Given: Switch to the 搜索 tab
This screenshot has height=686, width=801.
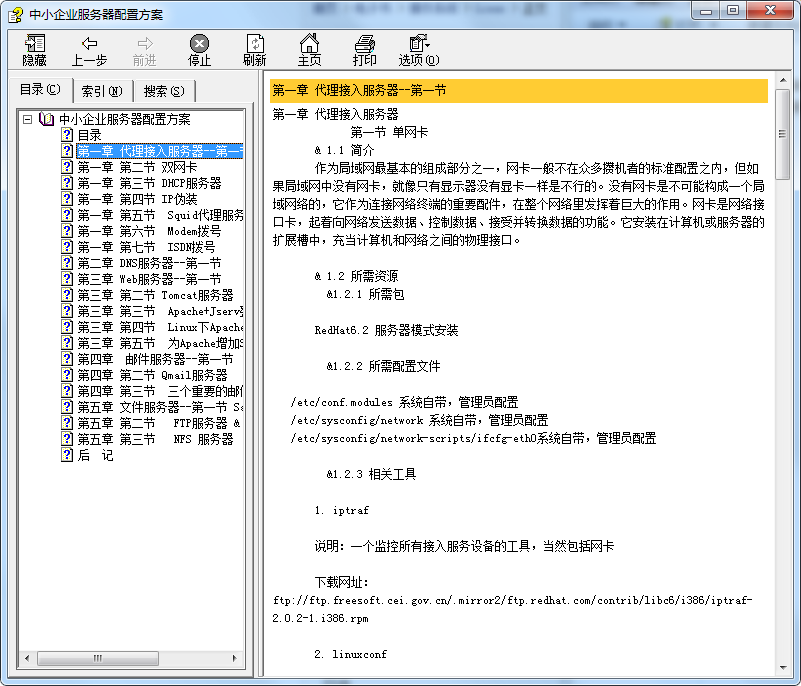Looking at the screenshot, I should click(164, 91).
